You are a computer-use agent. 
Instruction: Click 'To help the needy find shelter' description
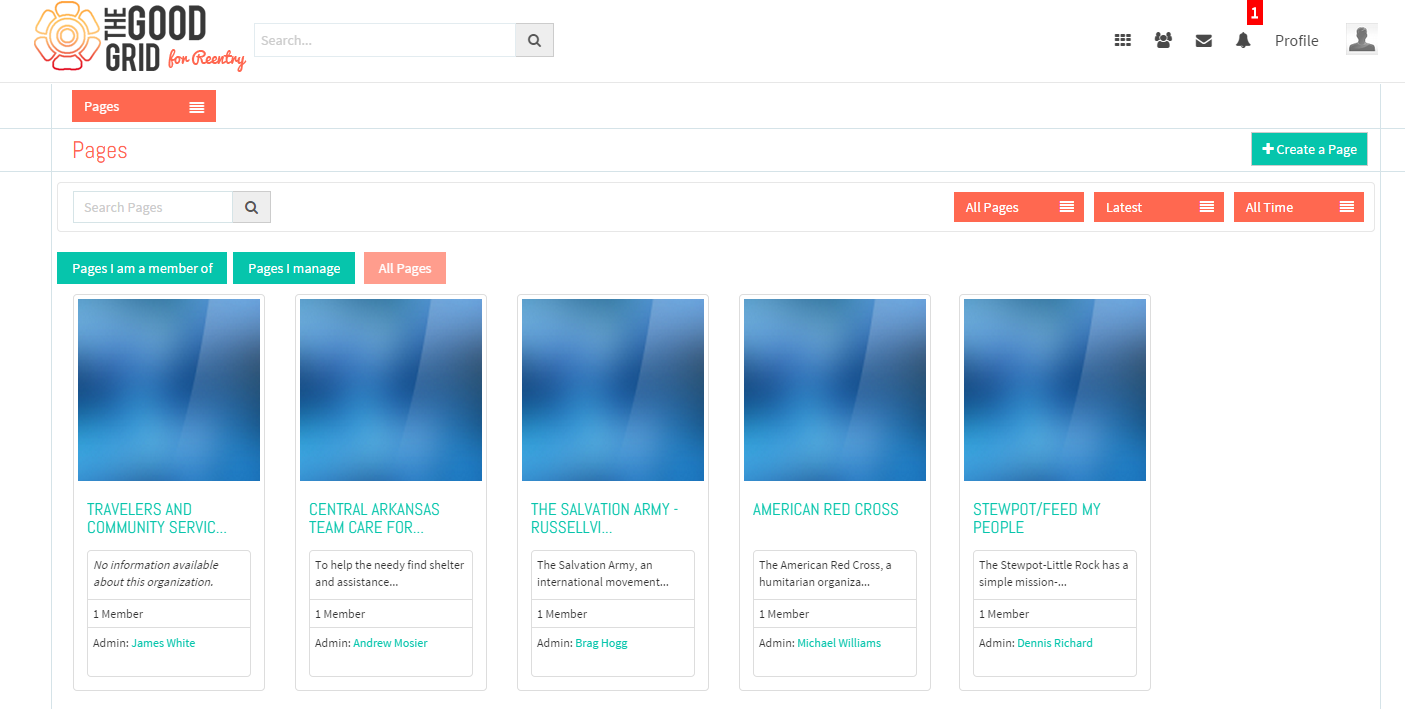[390, 573]
